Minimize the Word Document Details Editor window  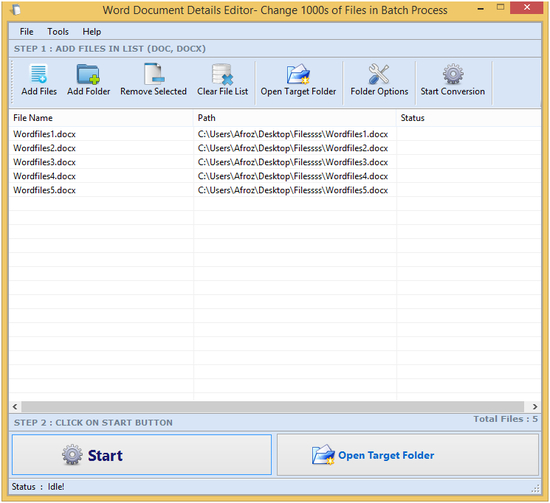tap(481, 8)
